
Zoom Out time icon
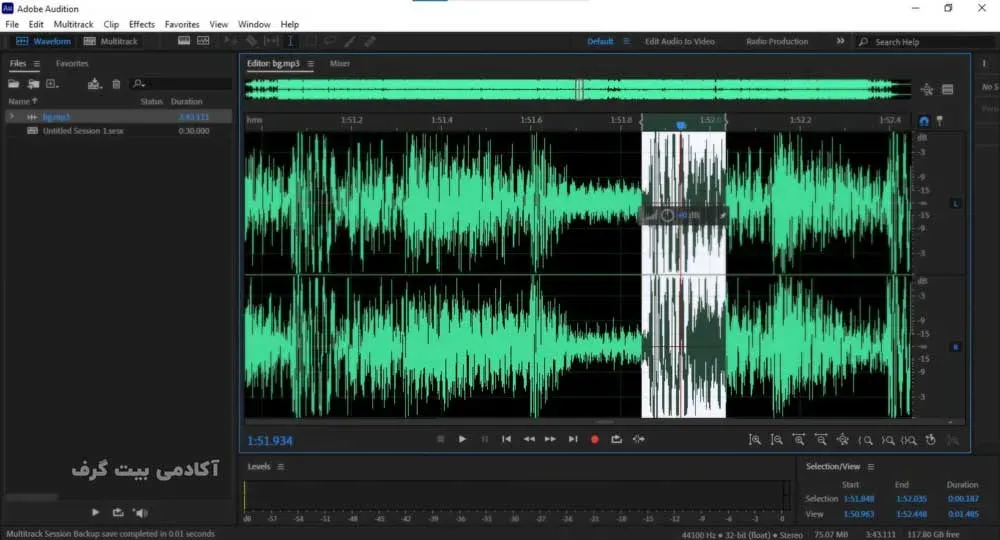pos(821,440)
